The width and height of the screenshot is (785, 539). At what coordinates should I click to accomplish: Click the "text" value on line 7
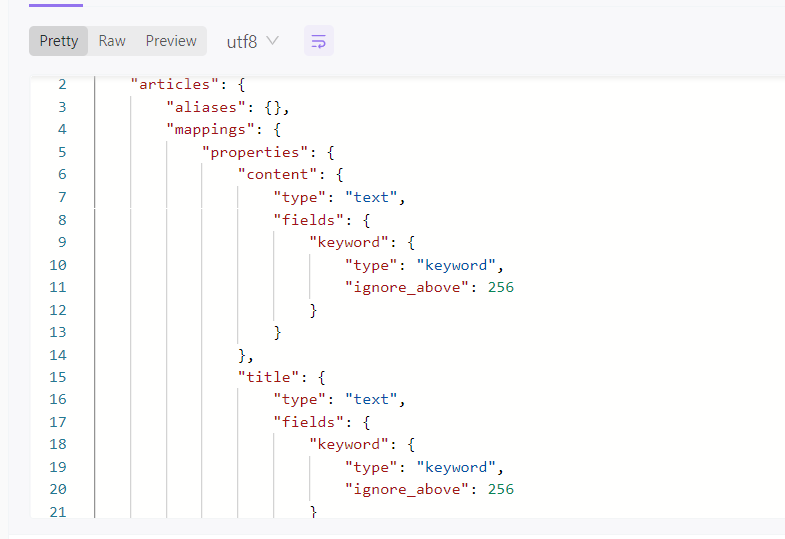pos(374,197)
